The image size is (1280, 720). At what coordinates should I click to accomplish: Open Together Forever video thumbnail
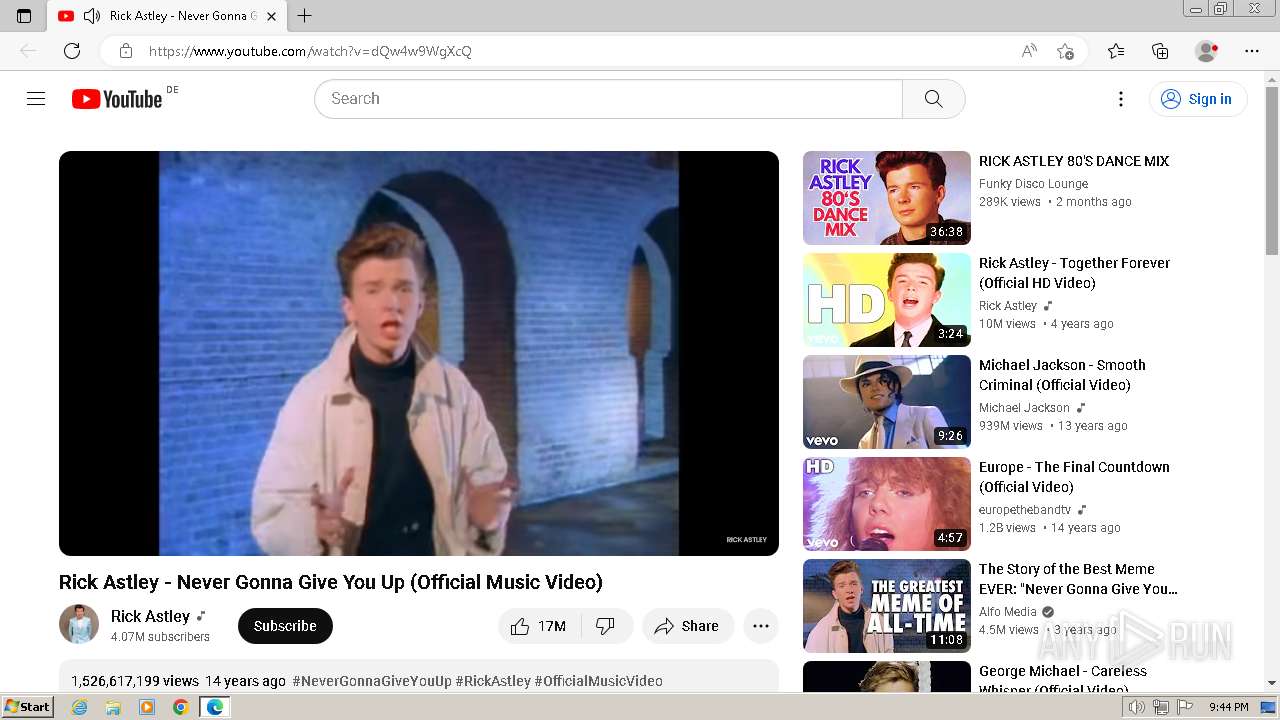point(887,300)
